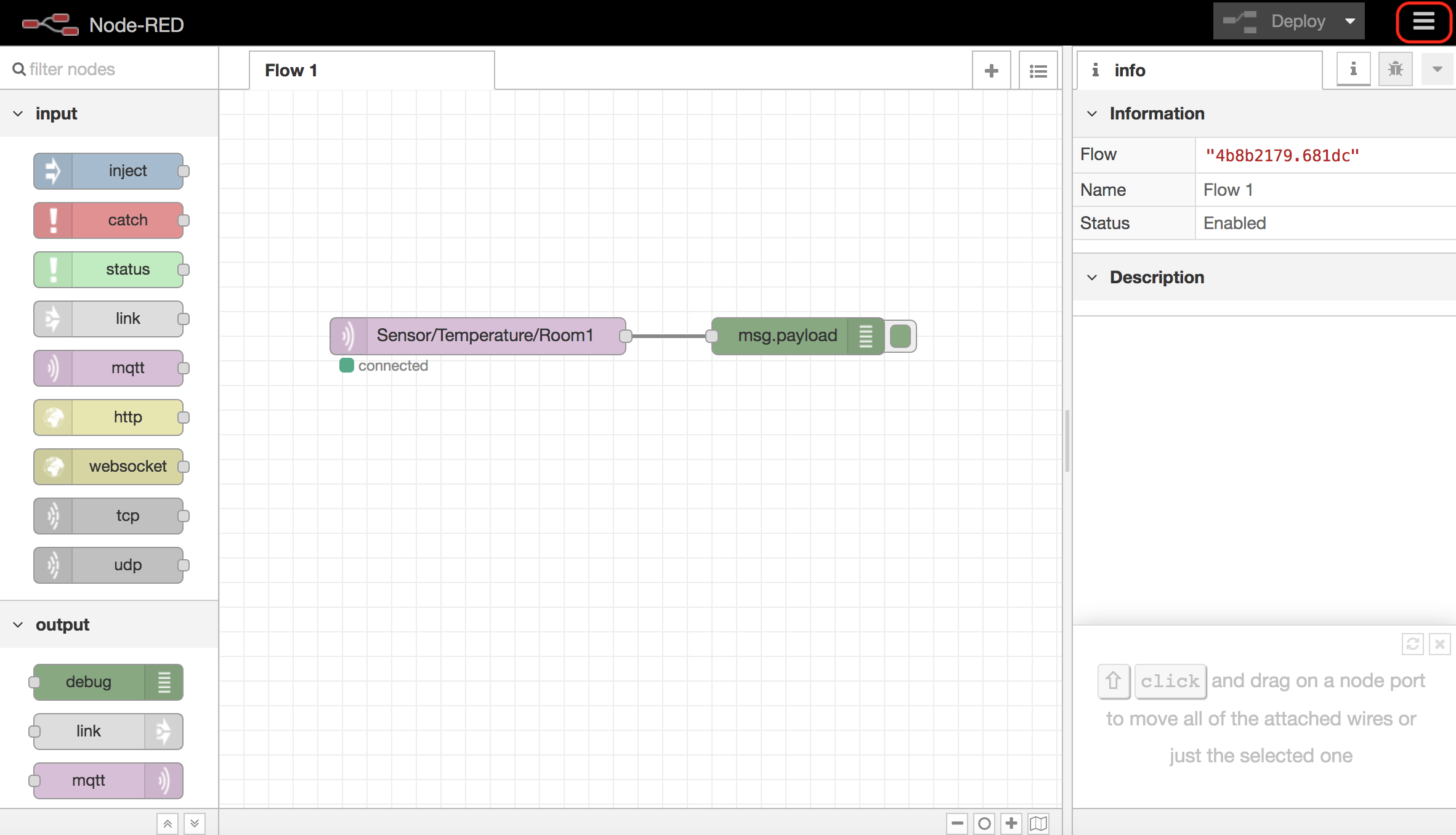This screenshot has height=835, width=1456.
Task: Toggle the msg.payload debug node output button
Action: tap(900, 336)
